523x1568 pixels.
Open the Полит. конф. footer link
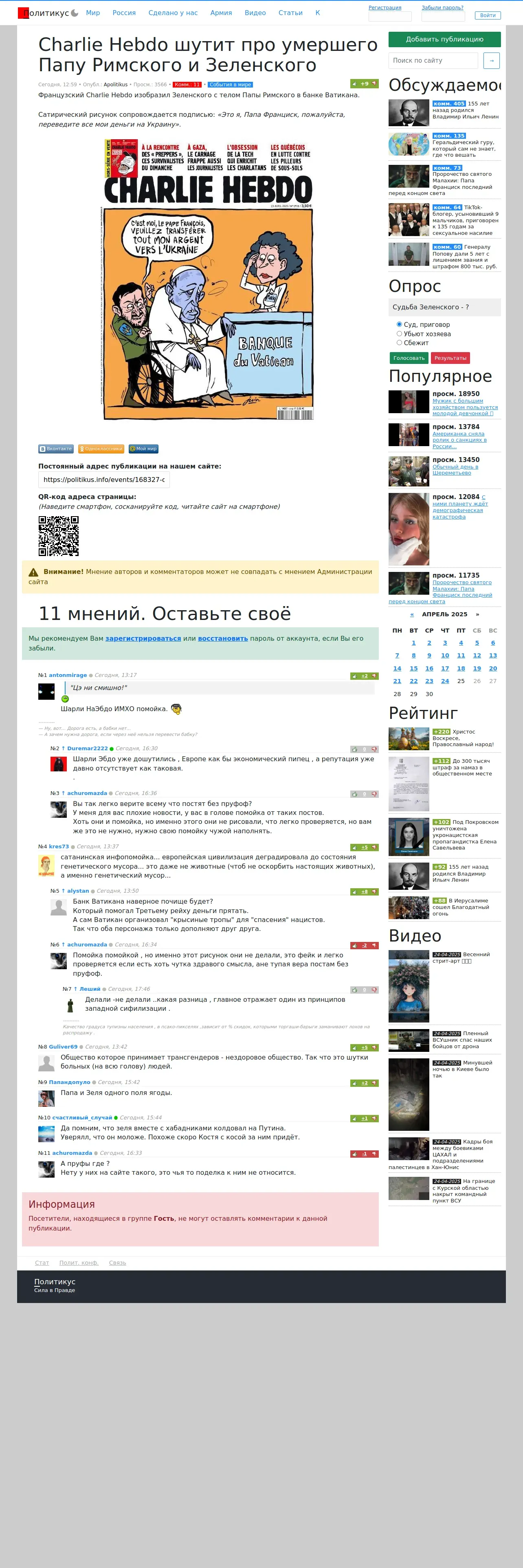tap(79, 1263)
